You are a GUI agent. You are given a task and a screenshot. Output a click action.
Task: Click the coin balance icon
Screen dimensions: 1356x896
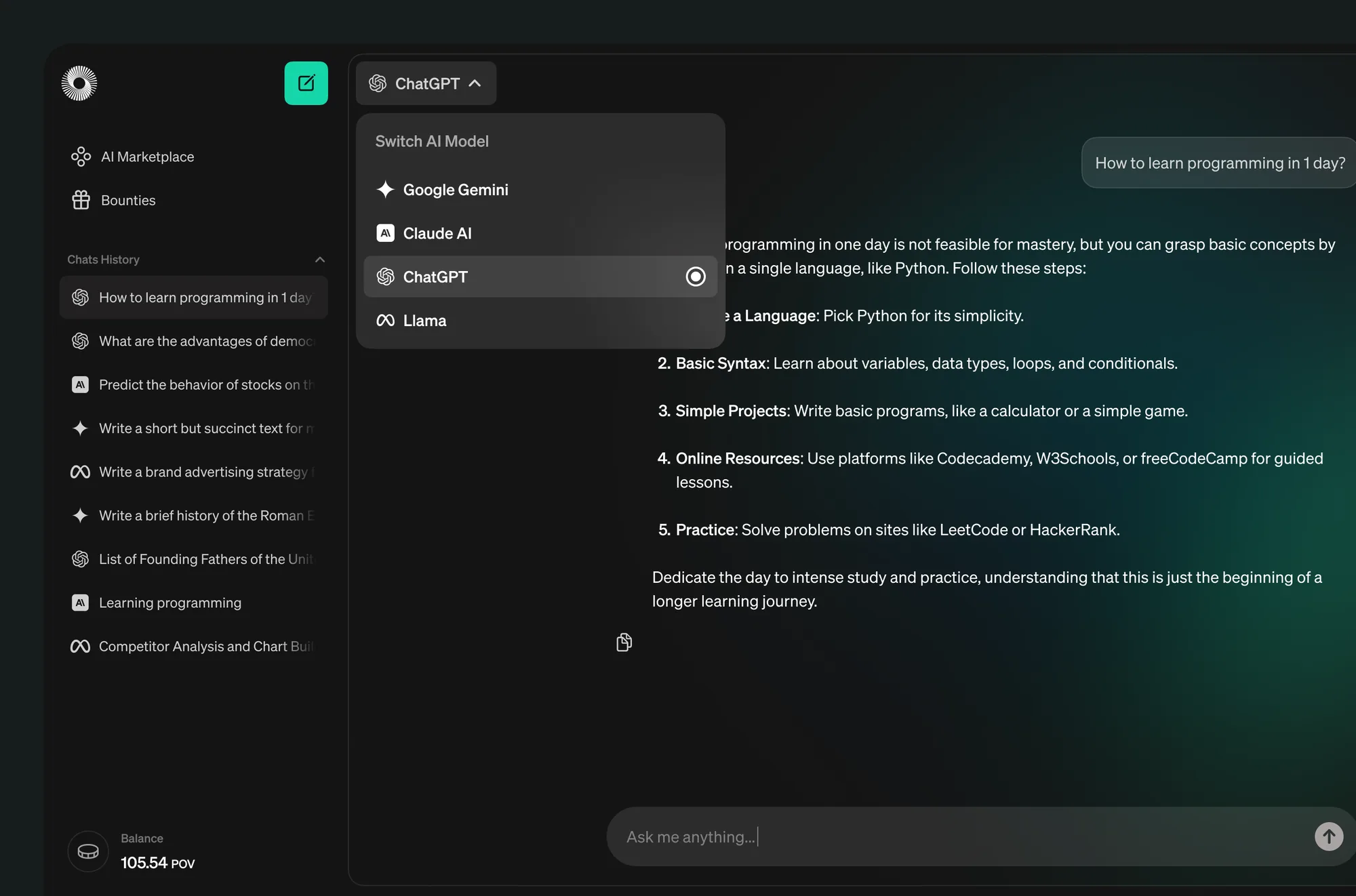(88, 851)
